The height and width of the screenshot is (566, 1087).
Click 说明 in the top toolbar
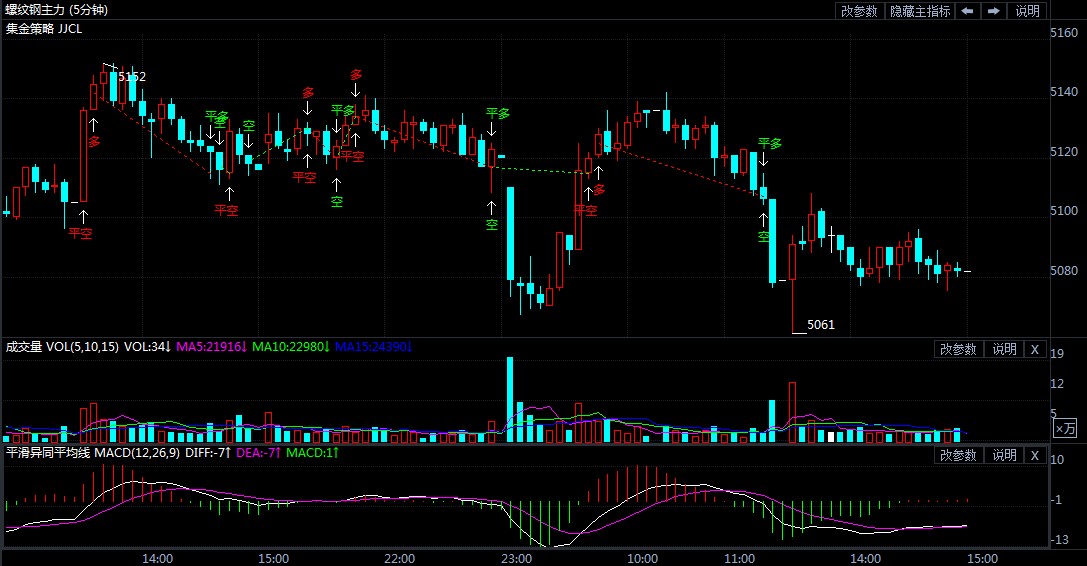tap(1027, 11)
